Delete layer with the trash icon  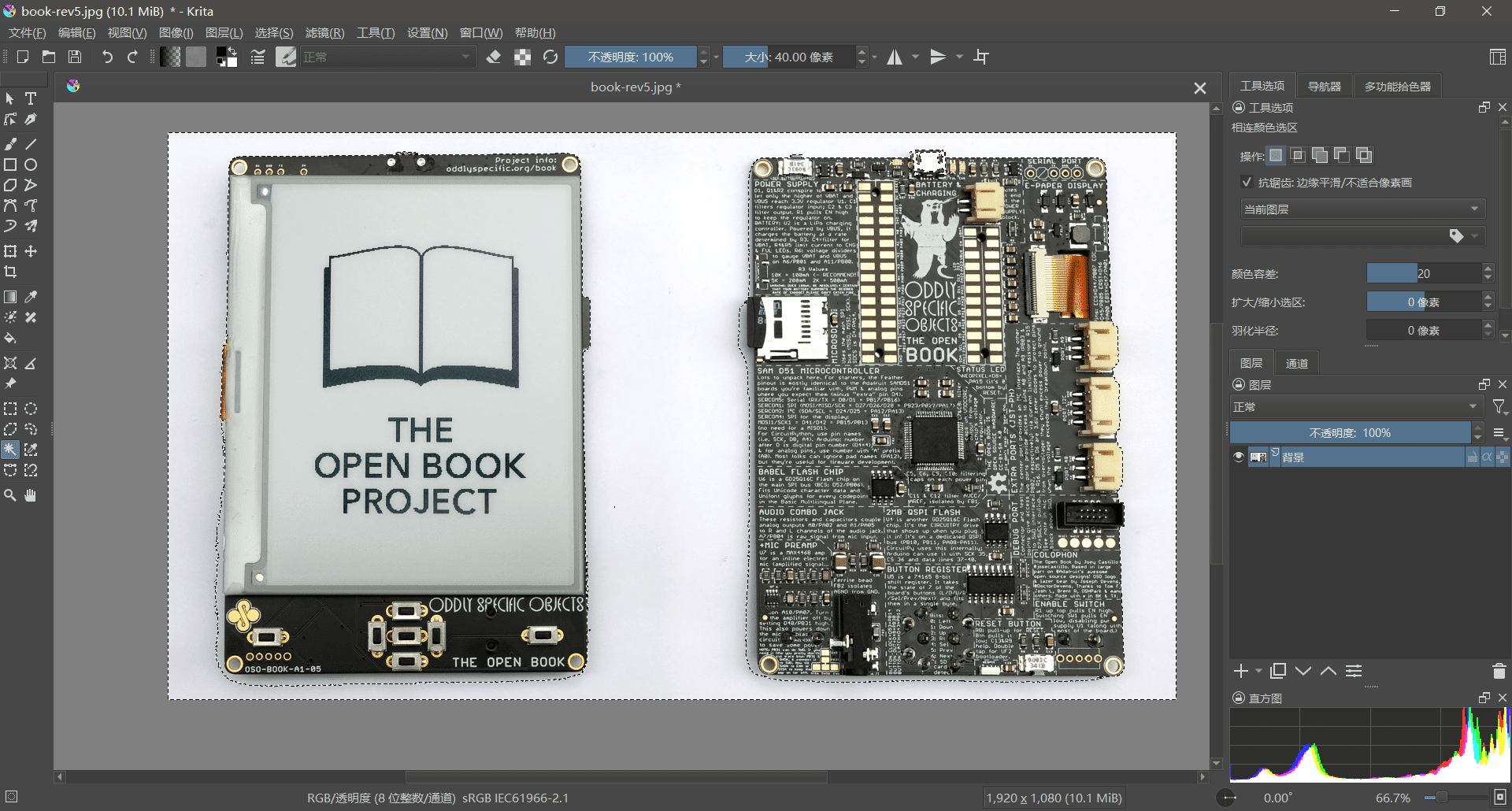[x=1499, y=671]
